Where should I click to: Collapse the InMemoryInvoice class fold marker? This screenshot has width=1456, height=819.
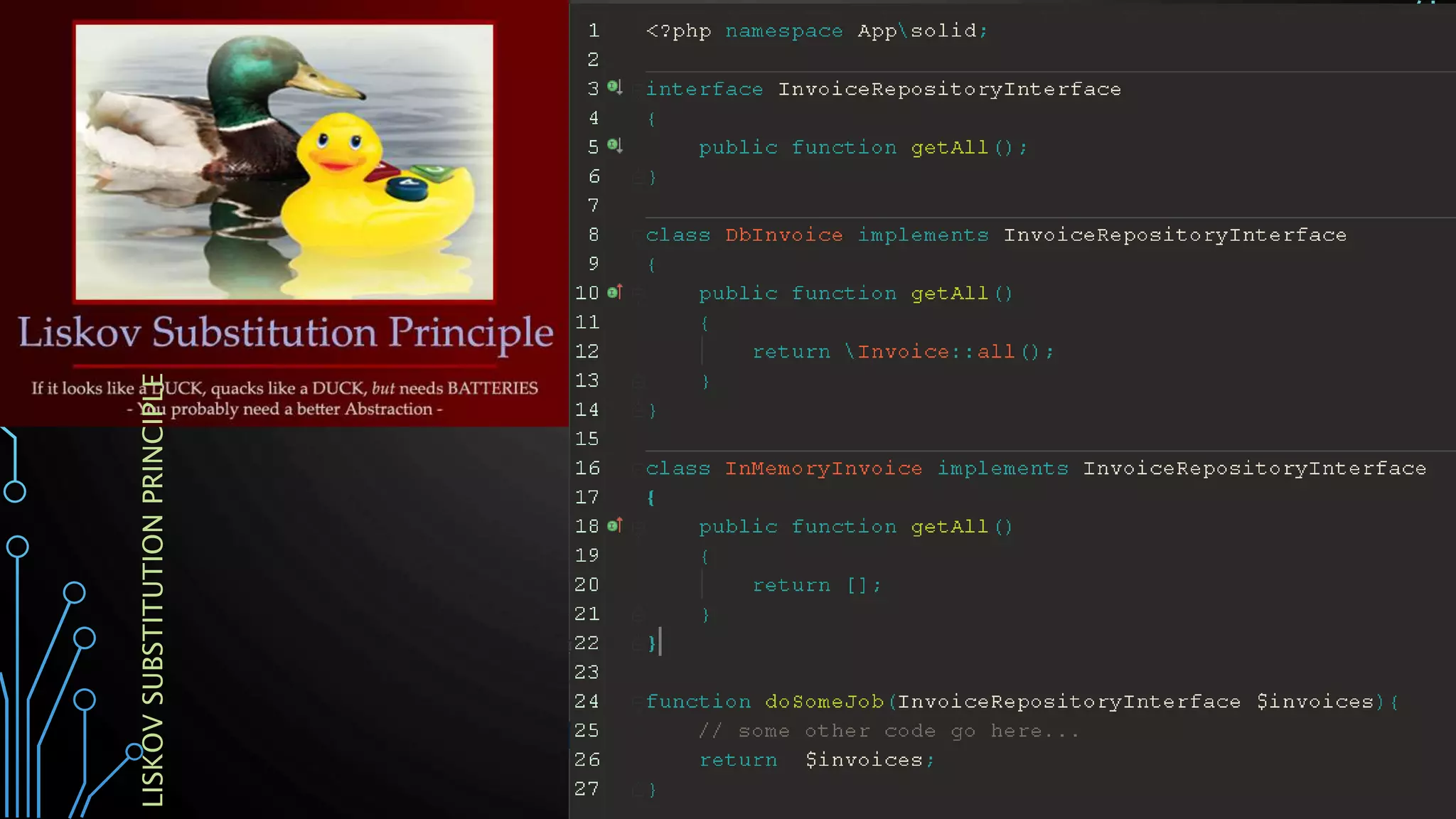(638, 469)
